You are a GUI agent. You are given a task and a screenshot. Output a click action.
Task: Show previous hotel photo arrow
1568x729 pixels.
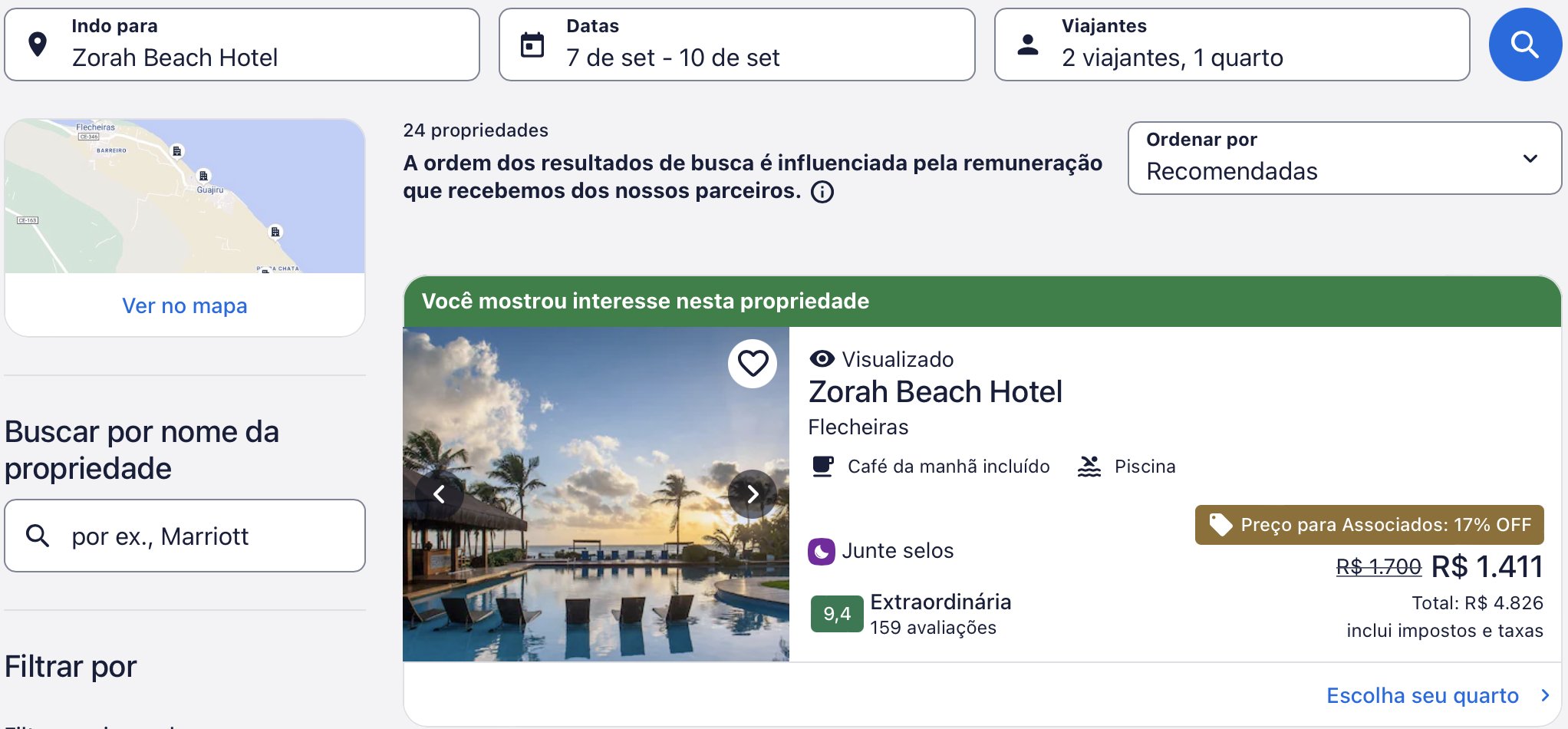tap(439, 494)
